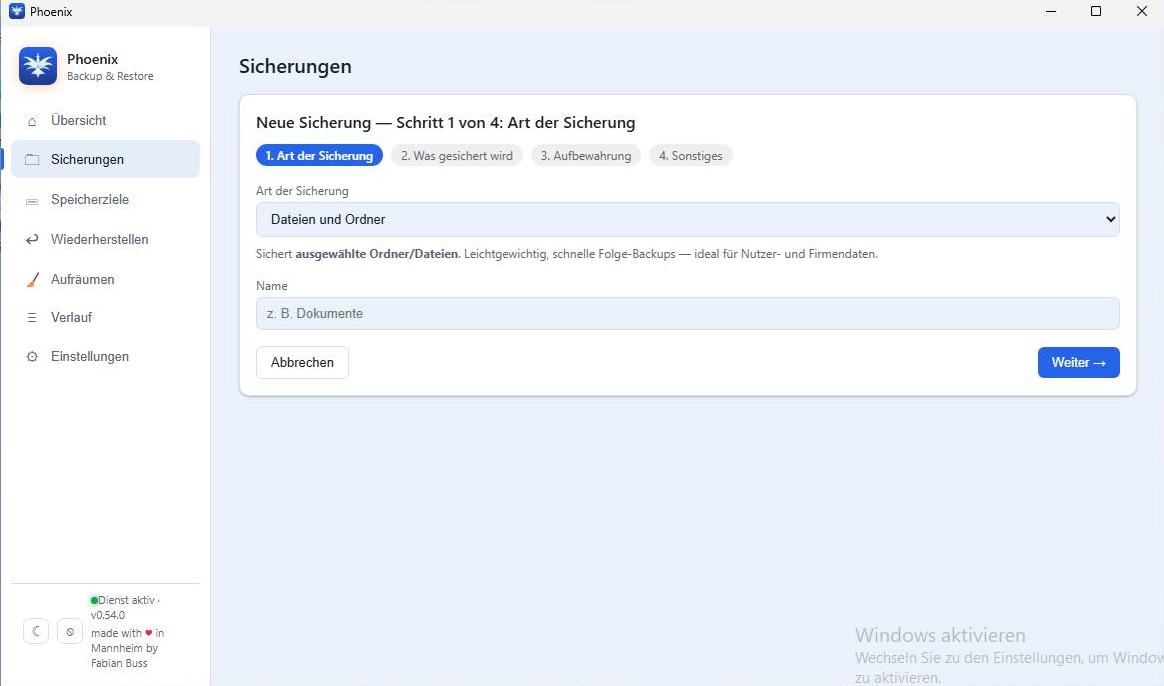Open Speicherziele section

tap(105, 200)
